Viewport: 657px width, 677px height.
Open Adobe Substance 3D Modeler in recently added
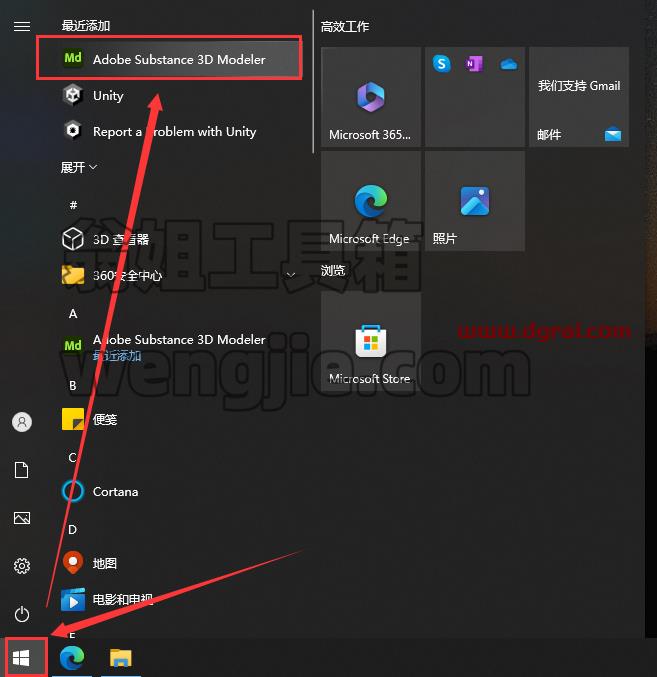169,58
